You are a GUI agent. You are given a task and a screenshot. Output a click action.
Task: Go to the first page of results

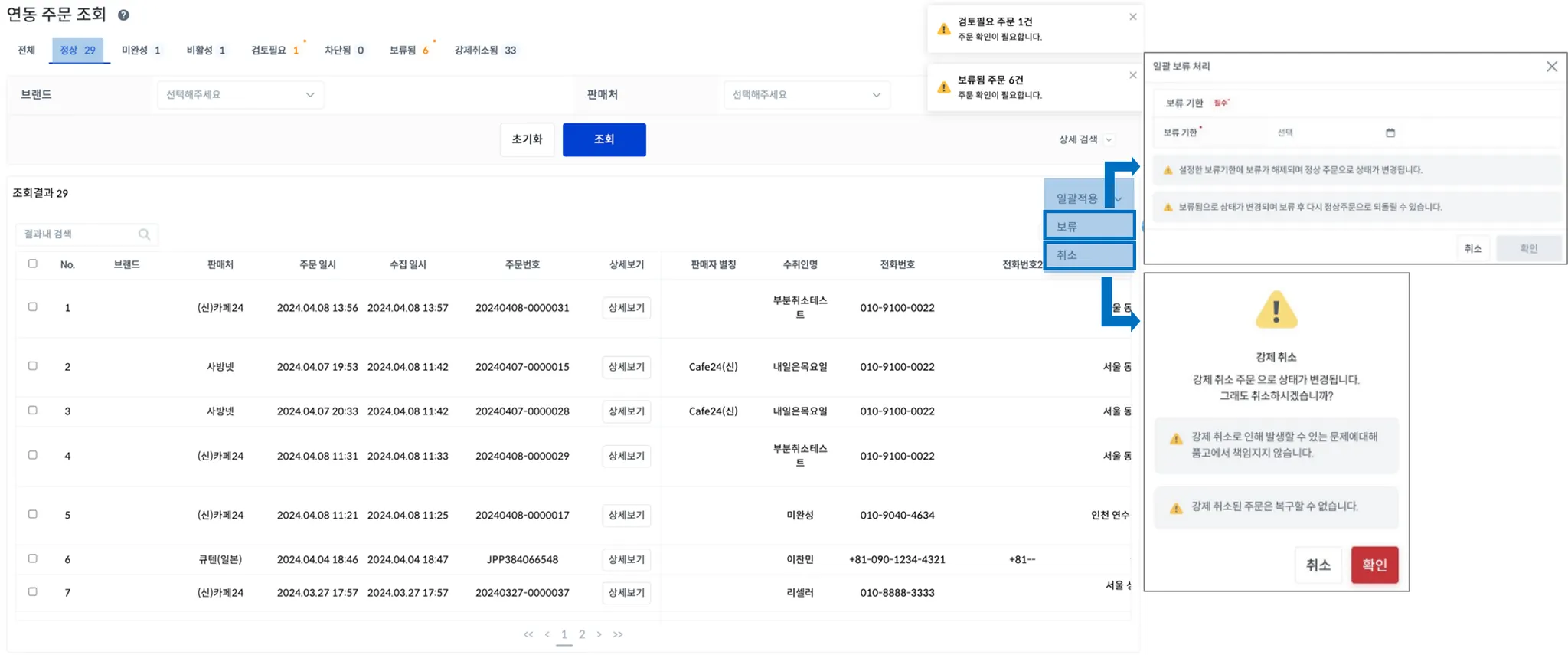[x=528, y=634]
